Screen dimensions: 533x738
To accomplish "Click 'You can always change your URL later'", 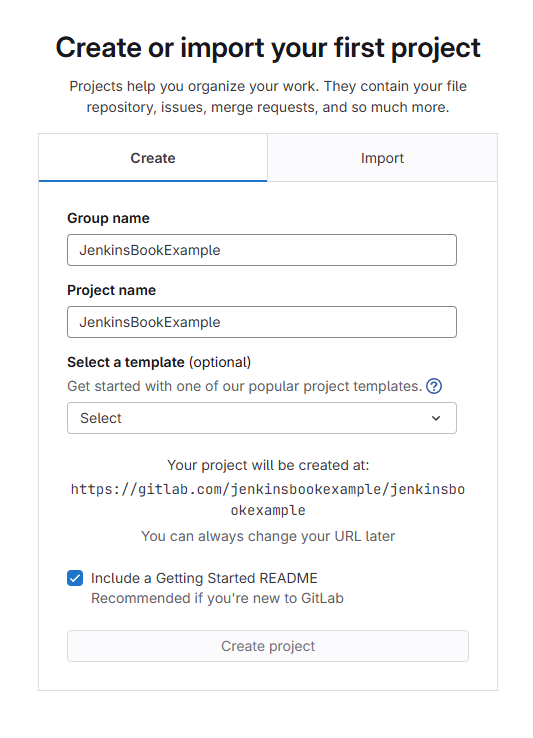I will coord(268,536).
